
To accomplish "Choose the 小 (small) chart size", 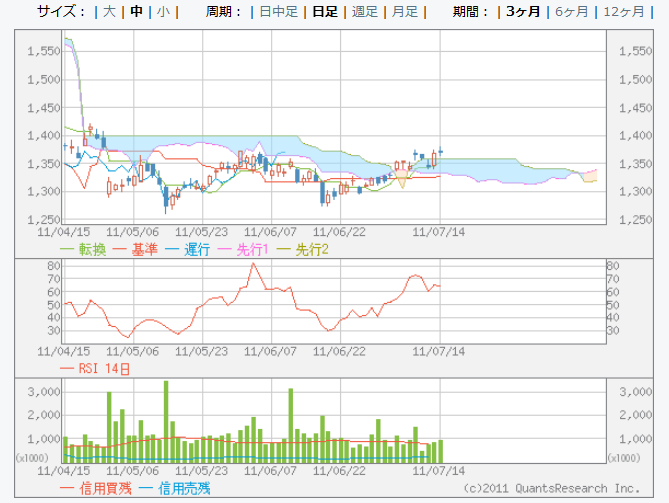I will click(162, 12).
